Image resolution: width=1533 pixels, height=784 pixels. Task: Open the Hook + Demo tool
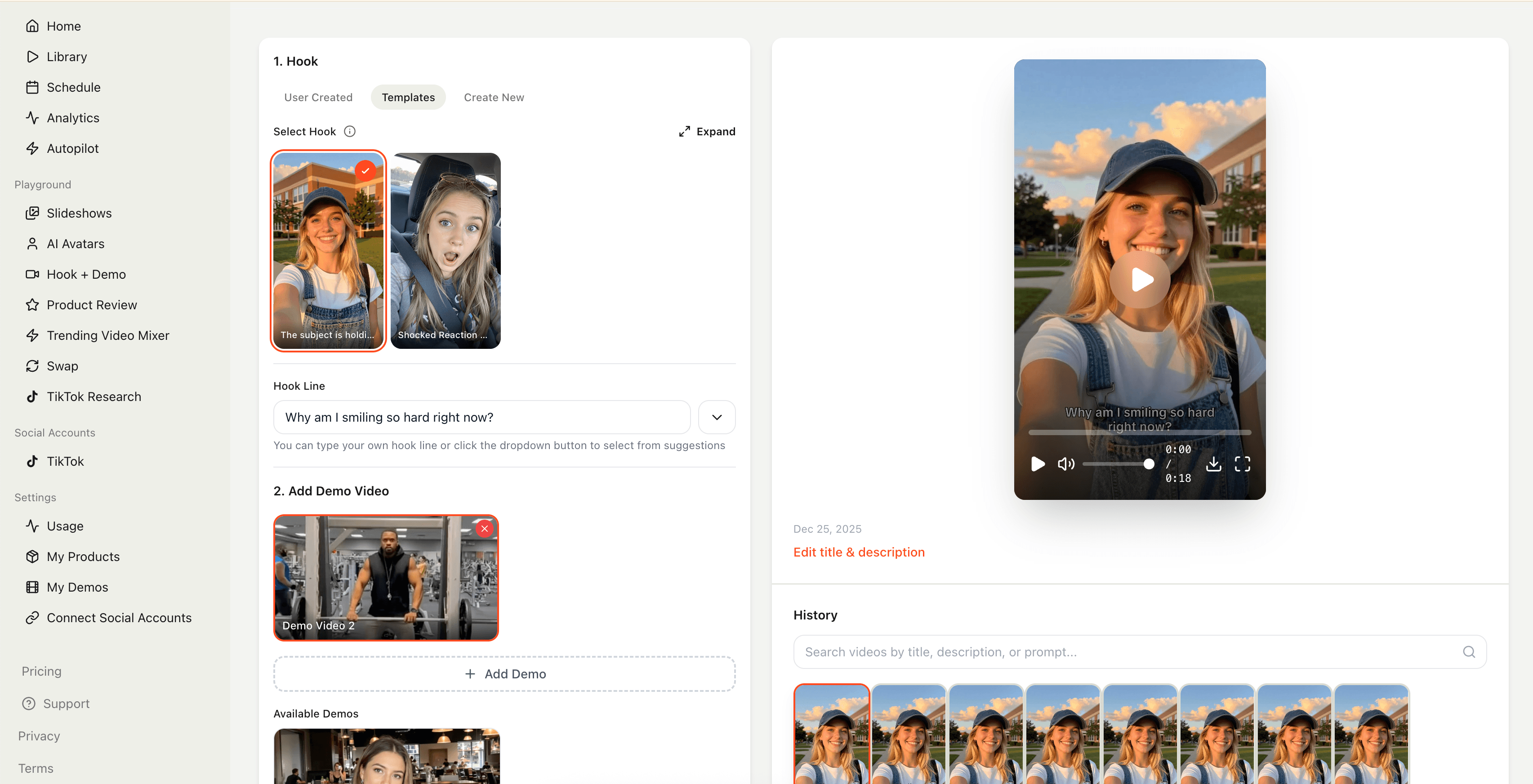(x=86, y=274)
